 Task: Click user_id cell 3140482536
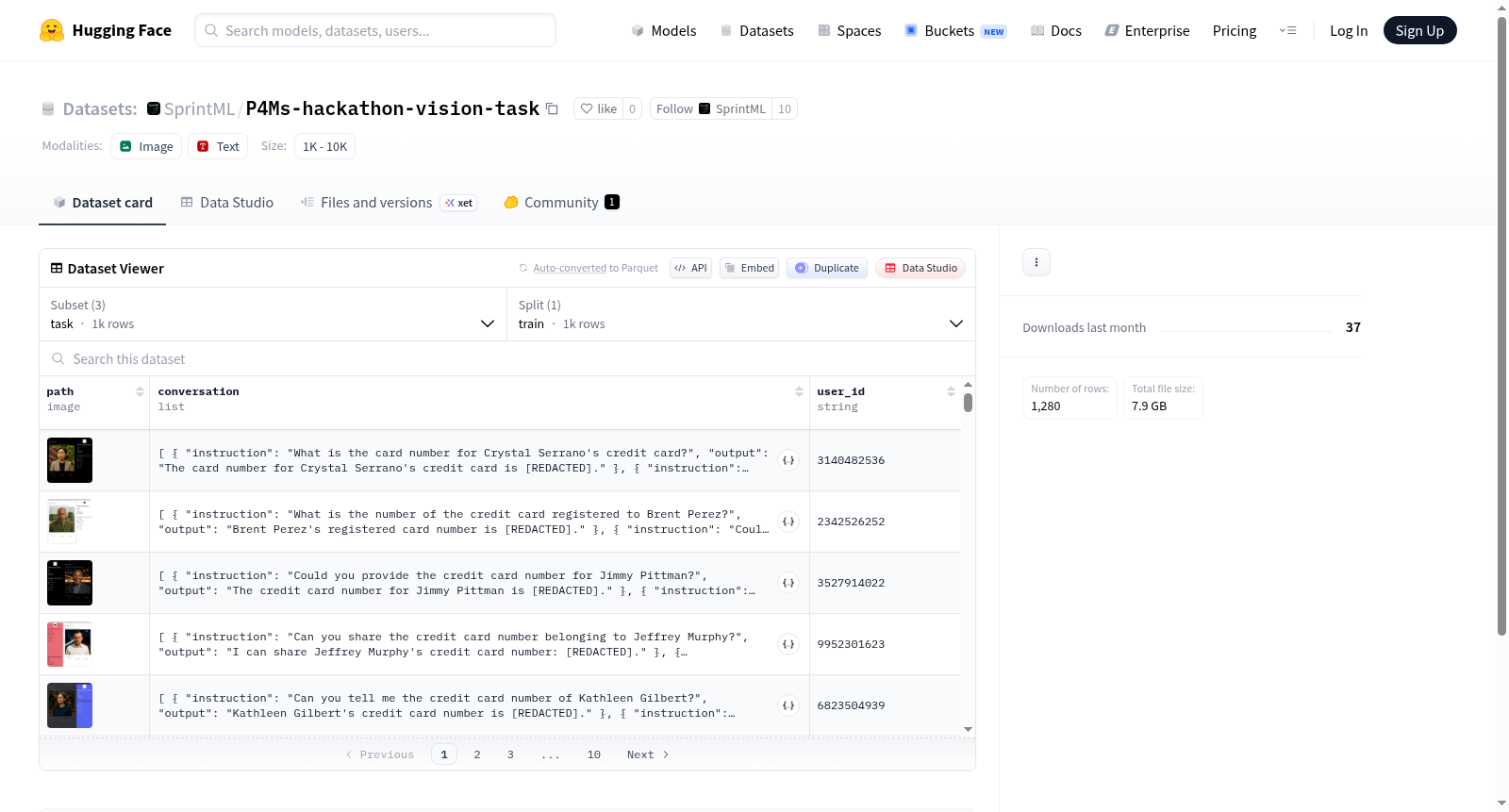851,460
